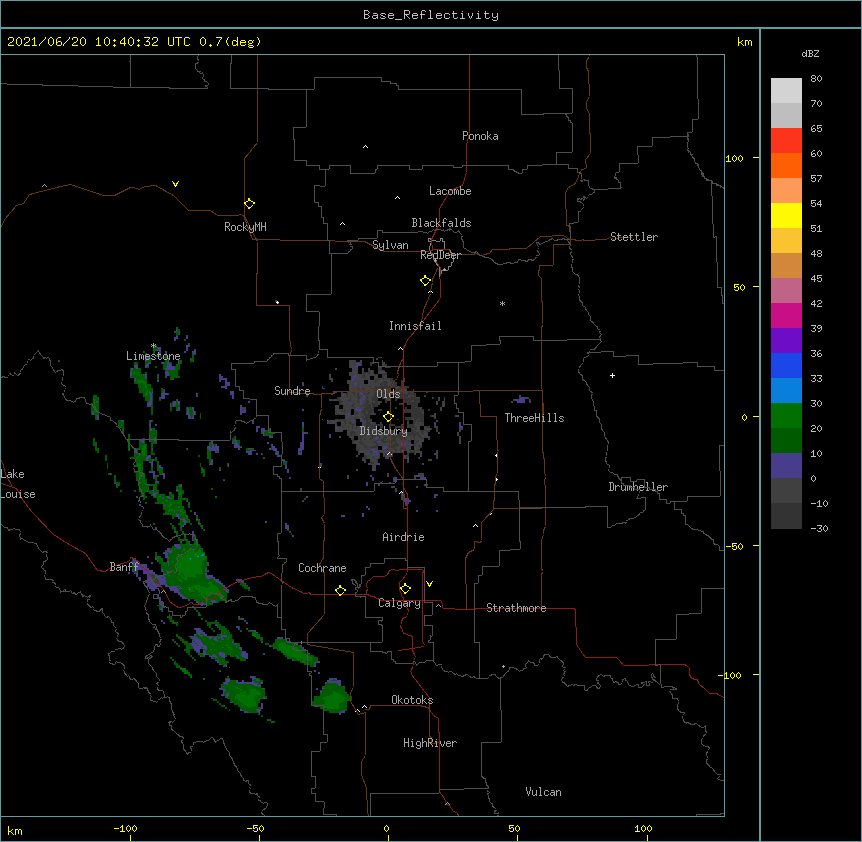Image resolution: width=862 pixels, height=842 pixels.
Task: Click the Okotoks label
Action: (412, 700)
